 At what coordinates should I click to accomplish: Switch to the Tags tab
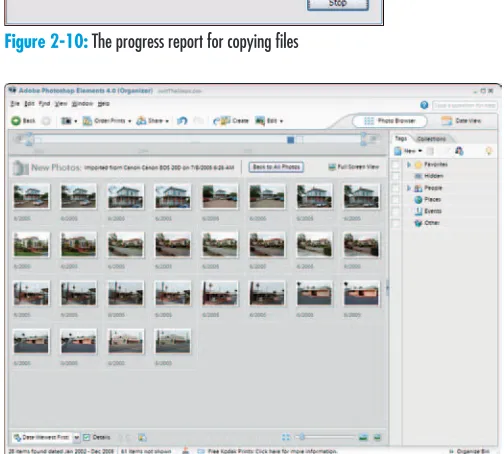pos(401,138)
